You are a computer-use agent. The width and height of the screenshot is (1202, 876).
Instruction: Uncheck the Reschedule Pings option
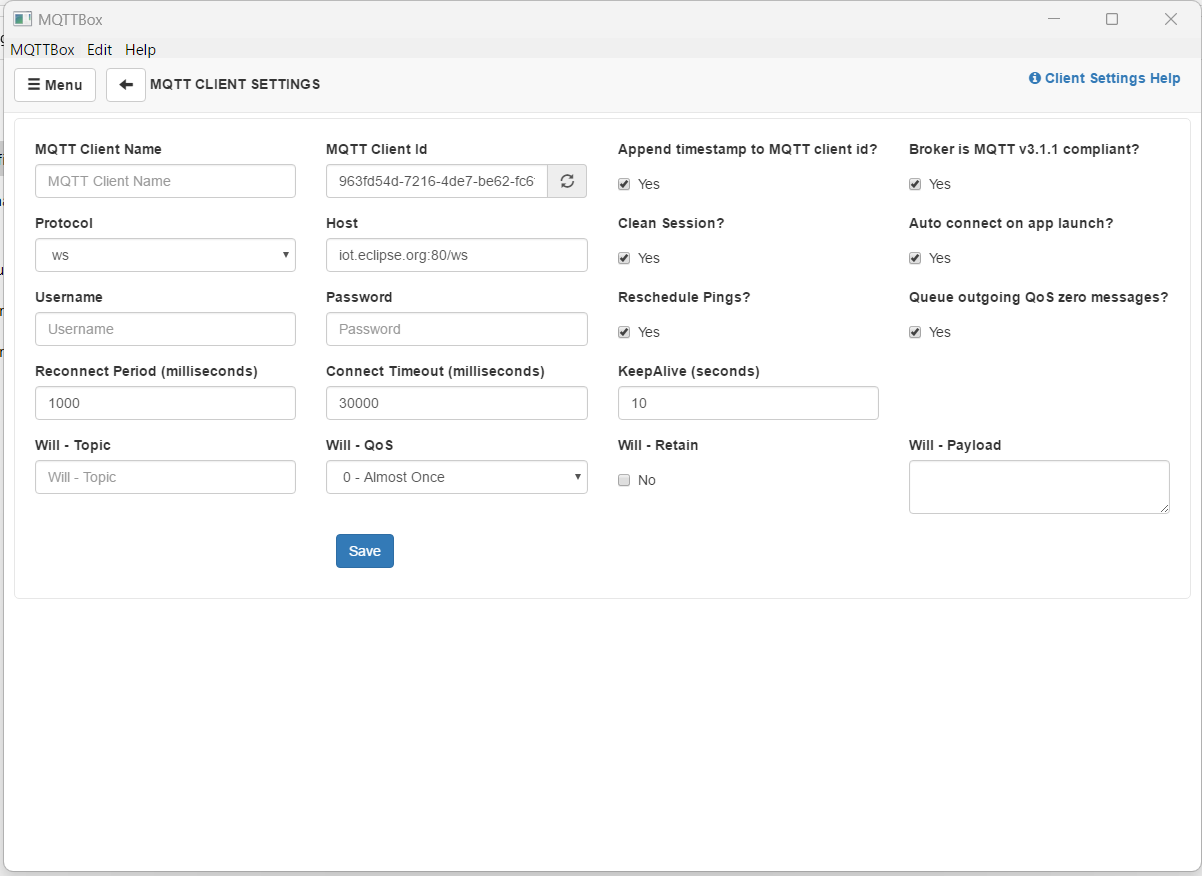pos(624,332)
